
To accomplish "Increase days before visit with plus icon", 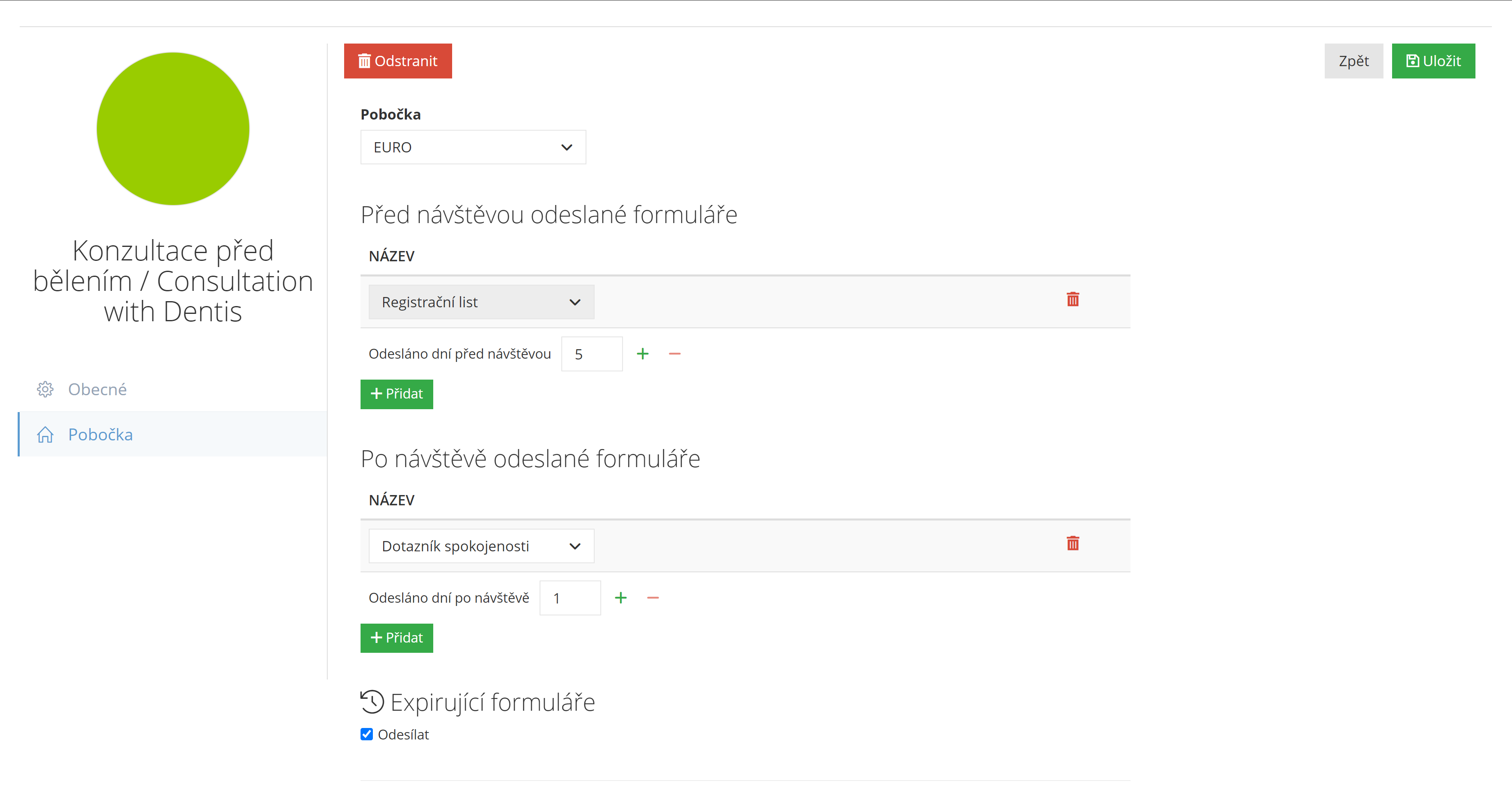I will click(x=643, y=354).
